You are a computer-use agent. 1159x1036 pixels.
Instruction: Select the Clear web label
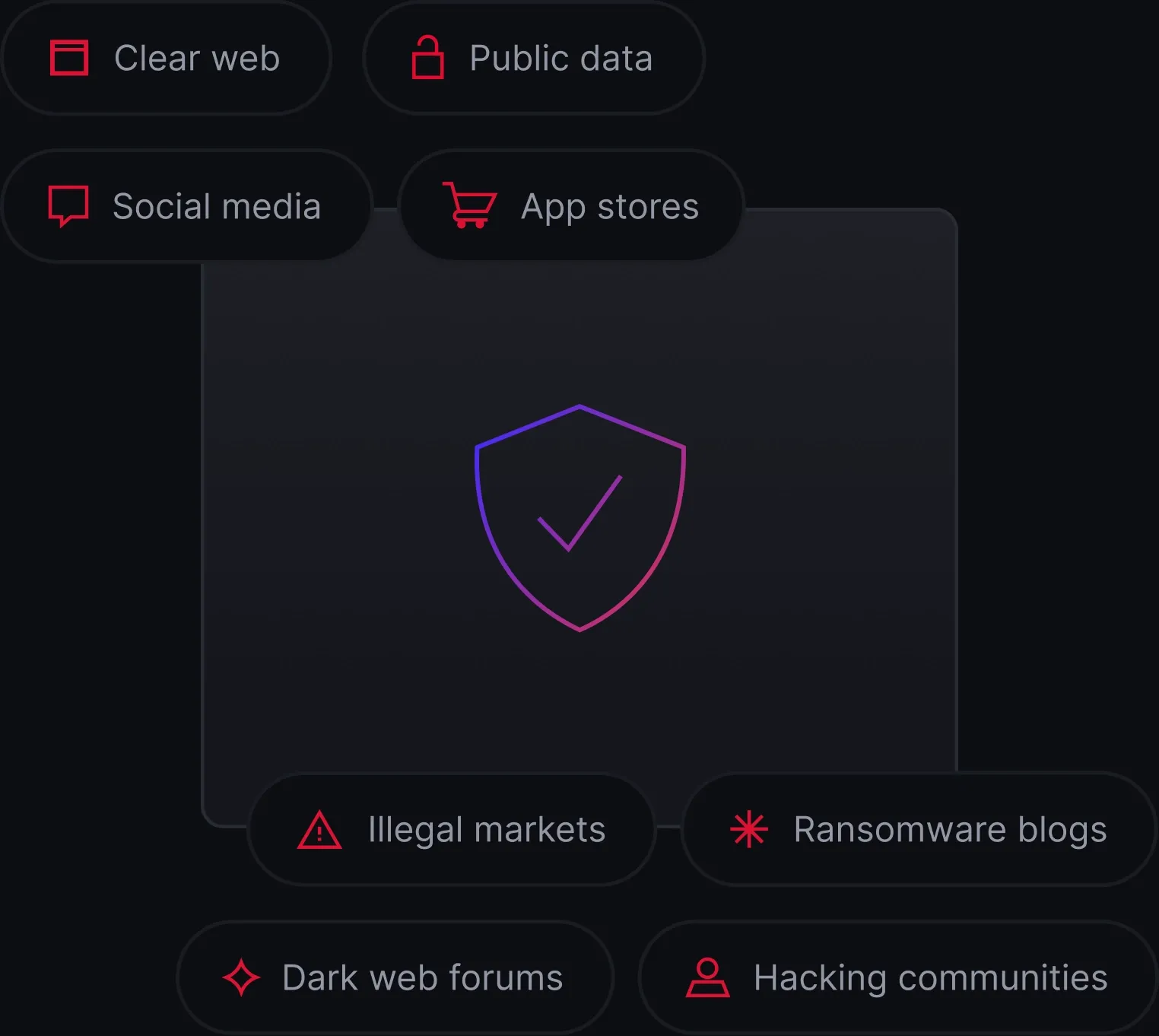pos(197,58)
